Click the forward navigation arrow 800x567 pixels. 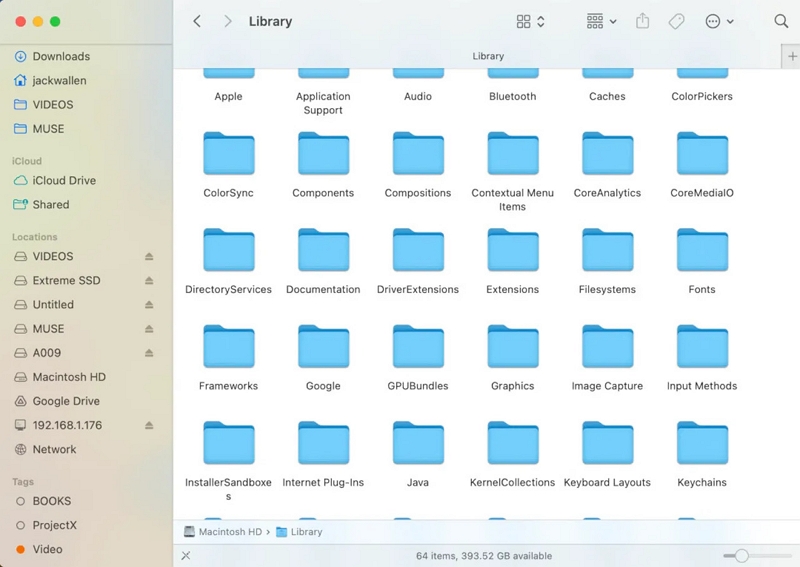228,21
